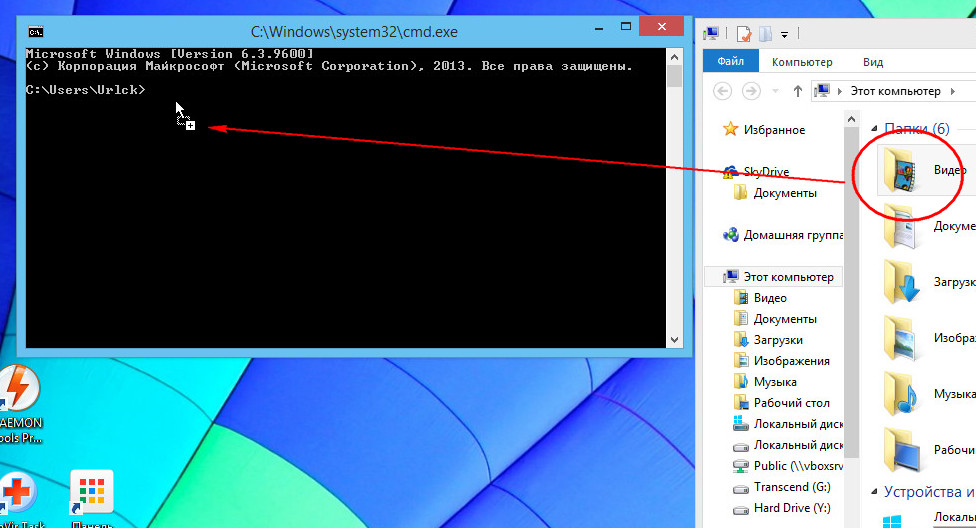
Task: Click the Избранное star icon
Action: [730, 129]
